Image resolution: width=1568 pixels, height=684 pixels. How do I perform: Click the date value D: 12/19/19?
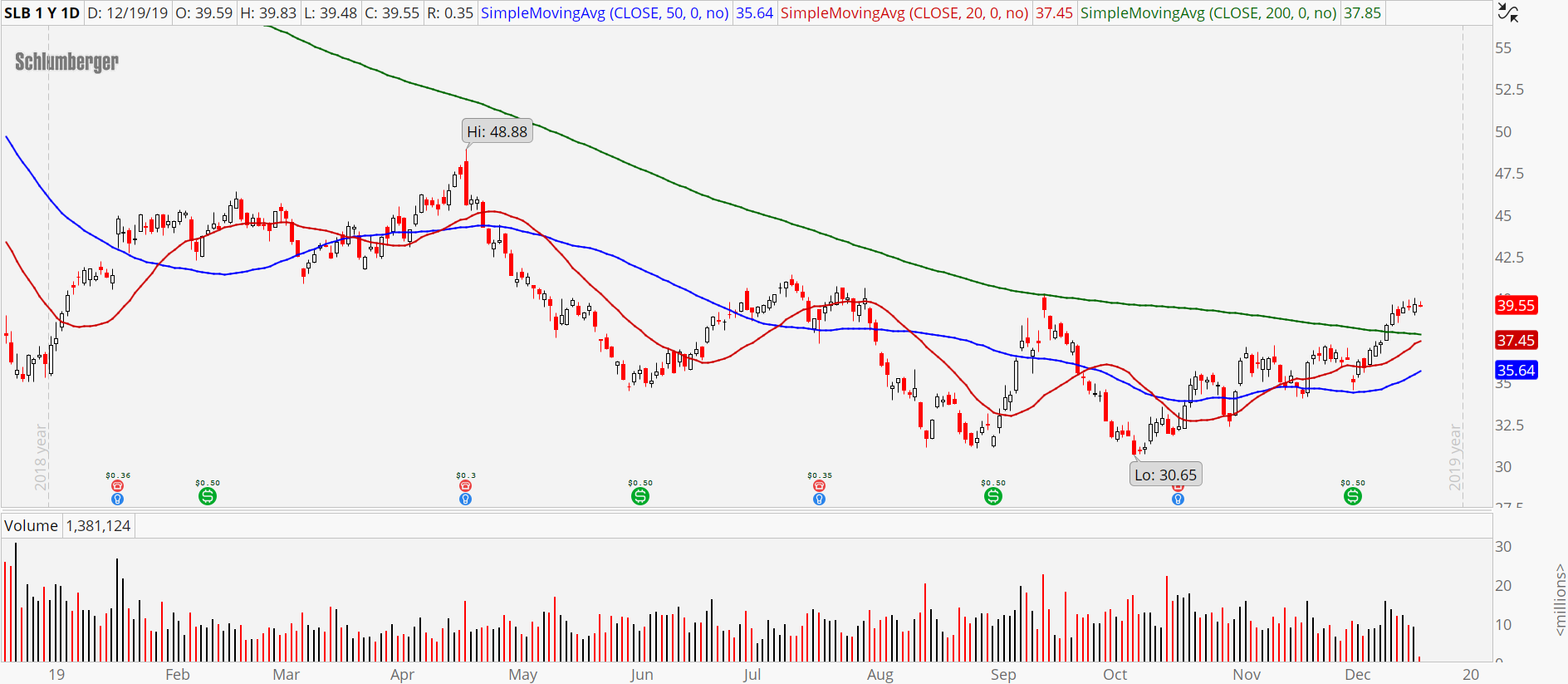coord(128,13)
